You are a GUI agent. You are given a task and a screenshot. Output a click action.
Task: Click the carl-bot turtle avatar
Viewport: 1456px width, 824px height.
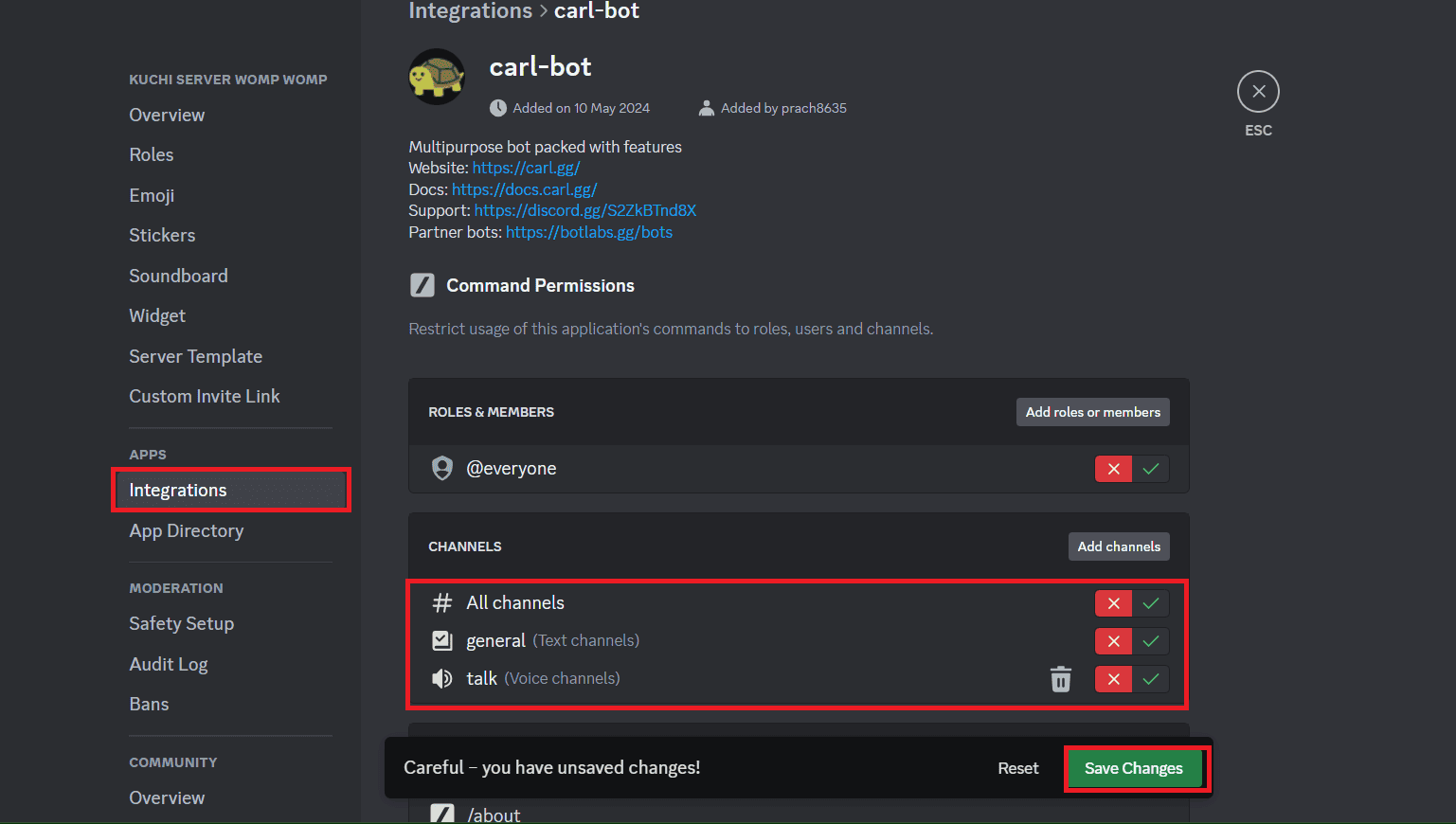(x=437, y=77)
